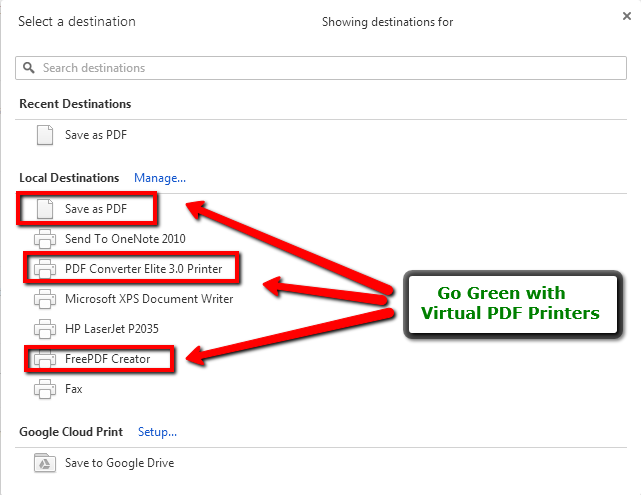Select HP LaserJet P2035 printer
641x495 pixels.
(x=112, y=329)
